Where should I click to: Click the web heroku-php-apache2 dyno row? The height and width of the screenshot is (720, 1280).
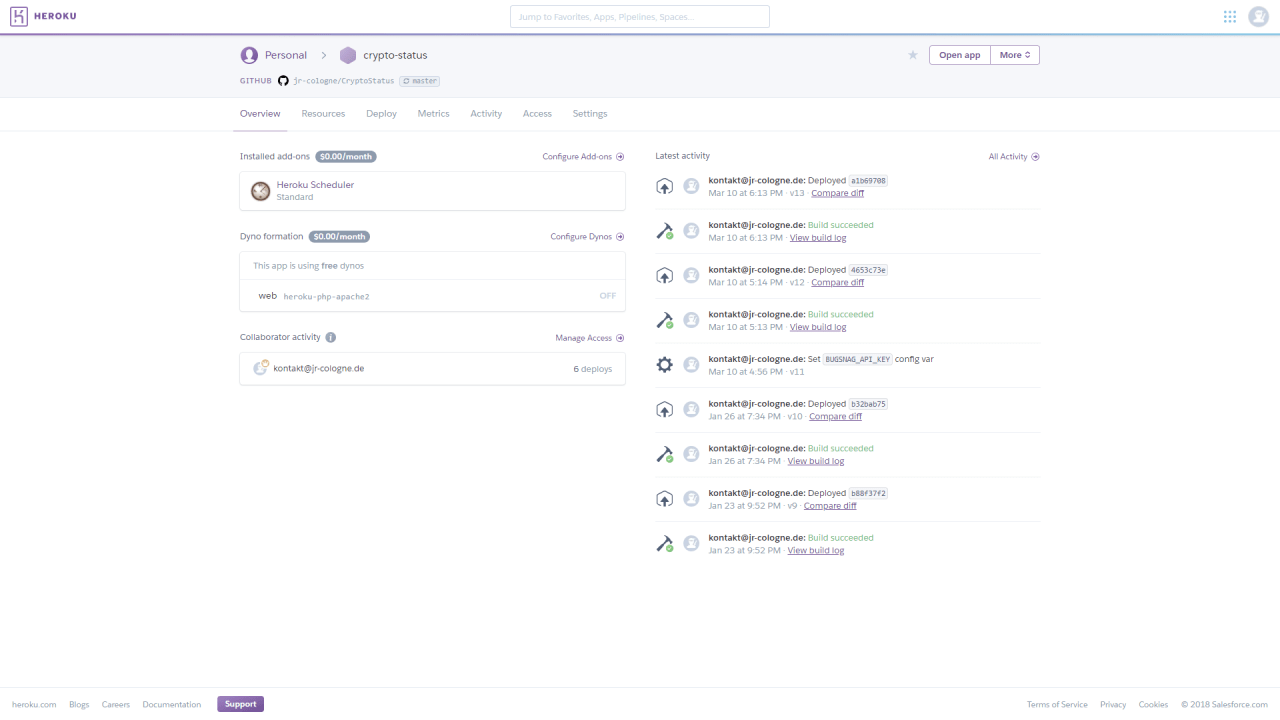(432, 296)
